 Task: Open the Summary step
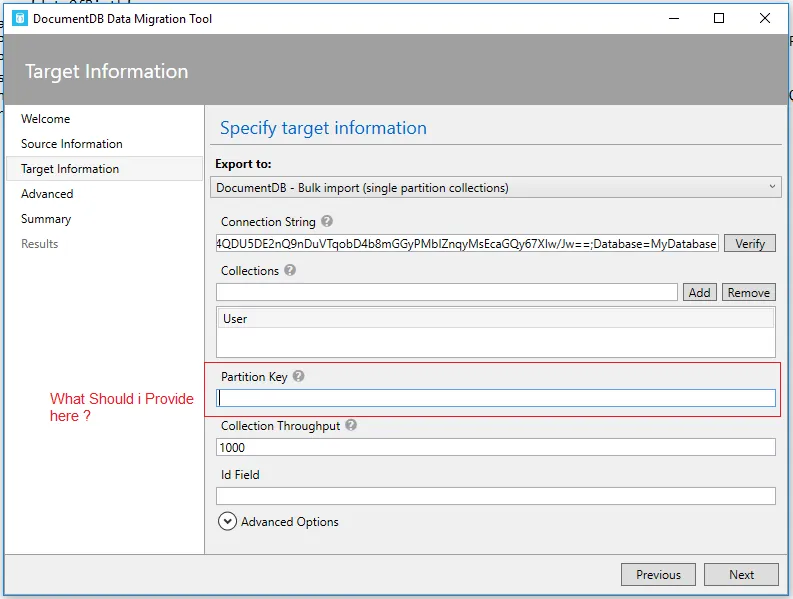coord(46,219)
